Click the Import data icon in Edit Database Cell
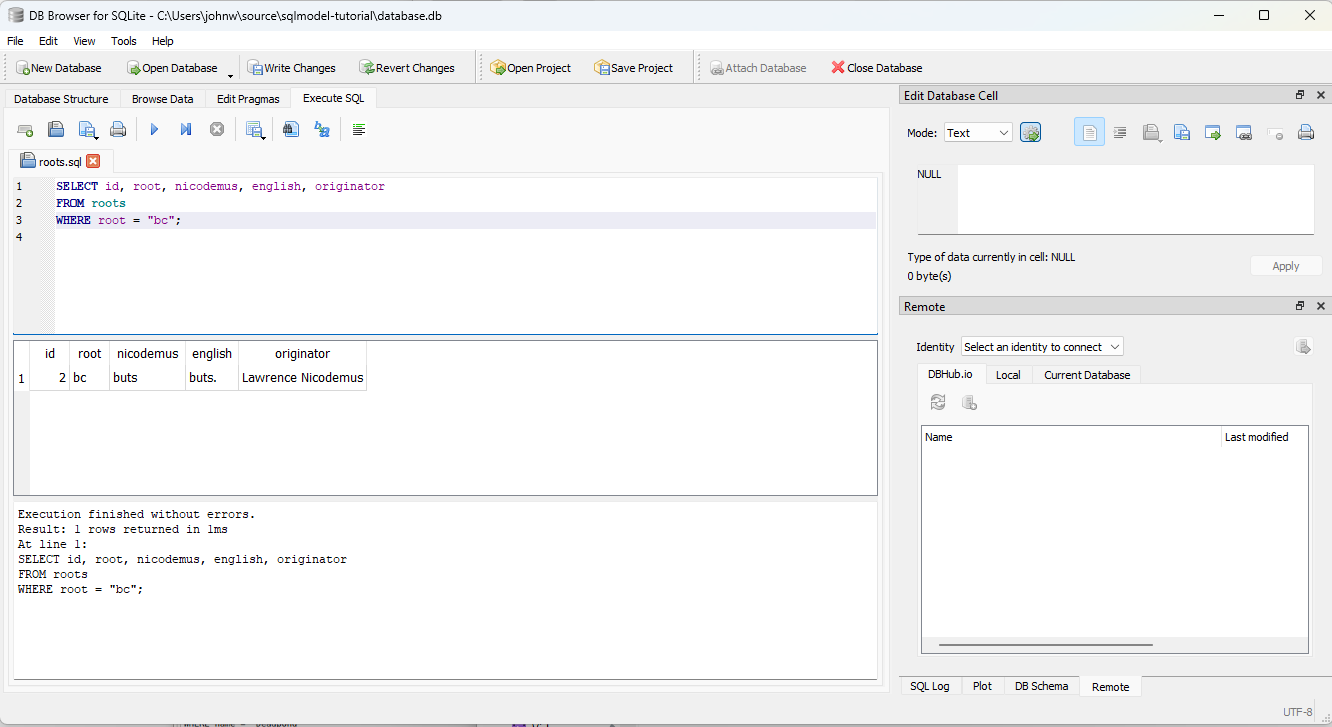Image resolution: width=1332 pixels, height=727 pixels. 1150,132
